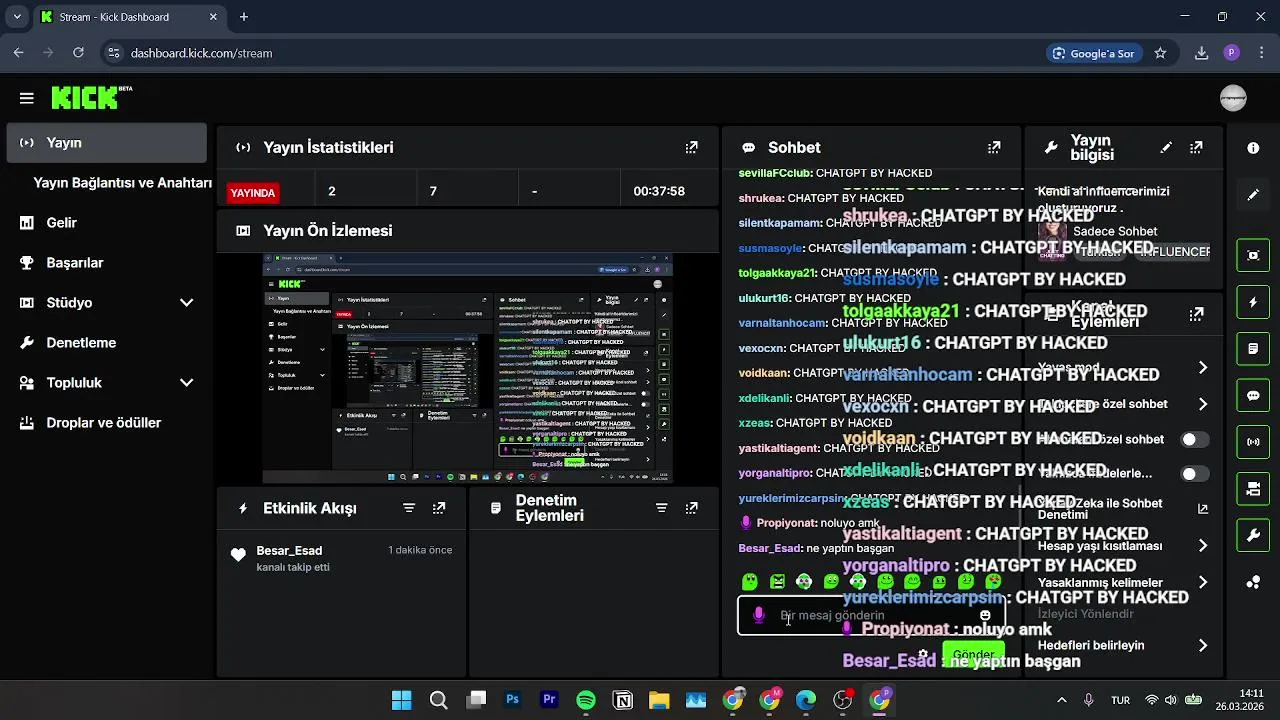The width and height of the screenshot is (1280, 720).
Task: Toggle the özel sohbet switch
Action: 1194,439
